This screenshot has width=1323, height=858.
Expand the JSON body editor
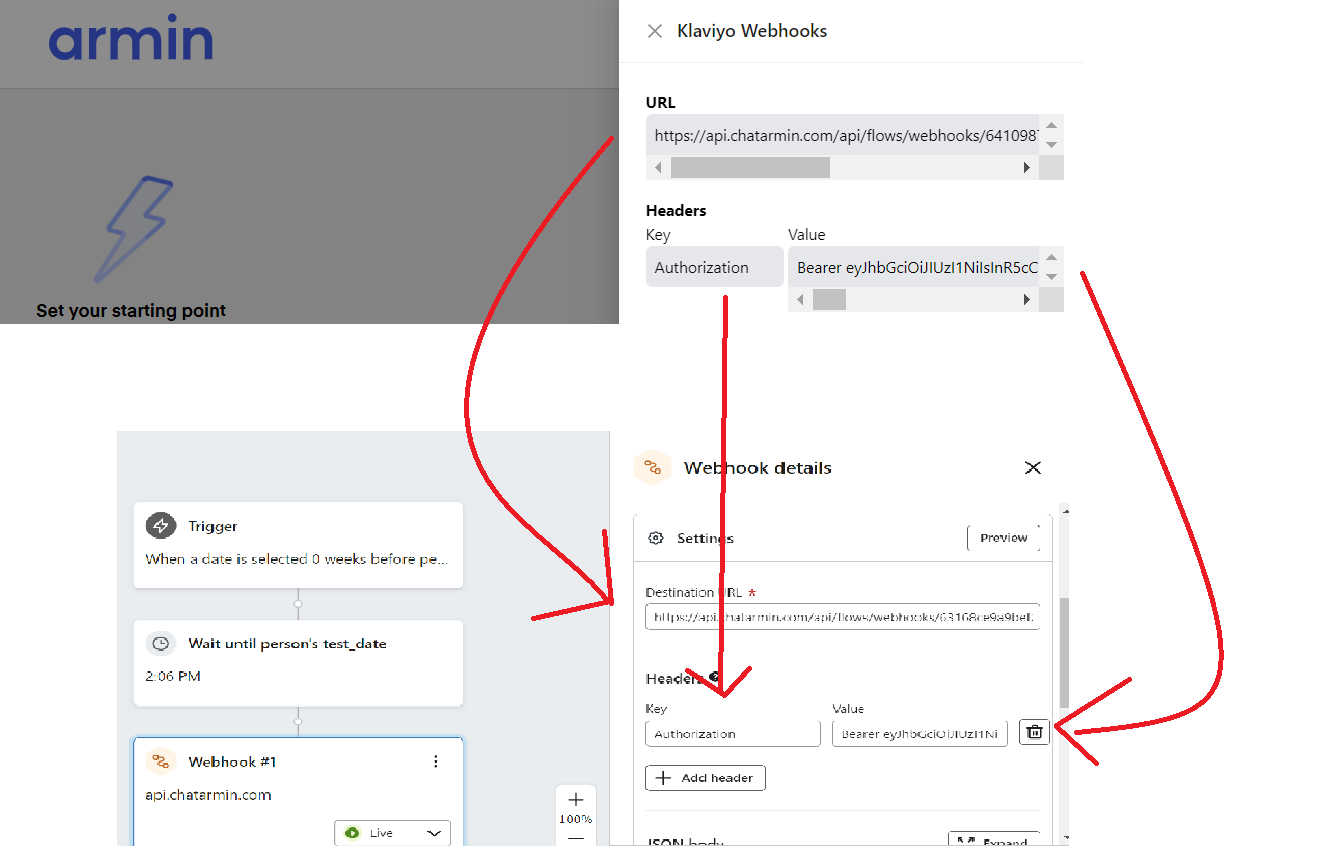993,841
